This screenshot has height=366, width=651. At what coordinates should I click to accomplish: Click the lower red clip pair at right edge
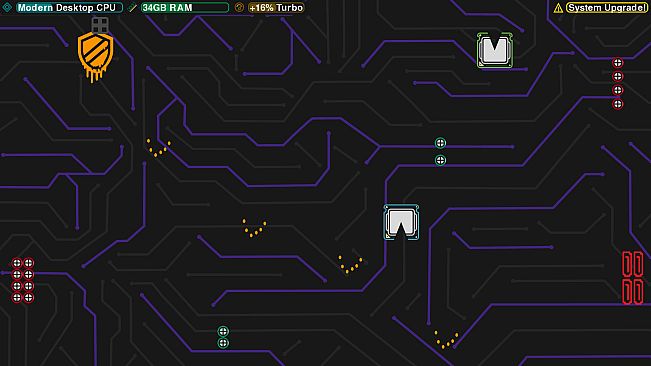point(632,291)
